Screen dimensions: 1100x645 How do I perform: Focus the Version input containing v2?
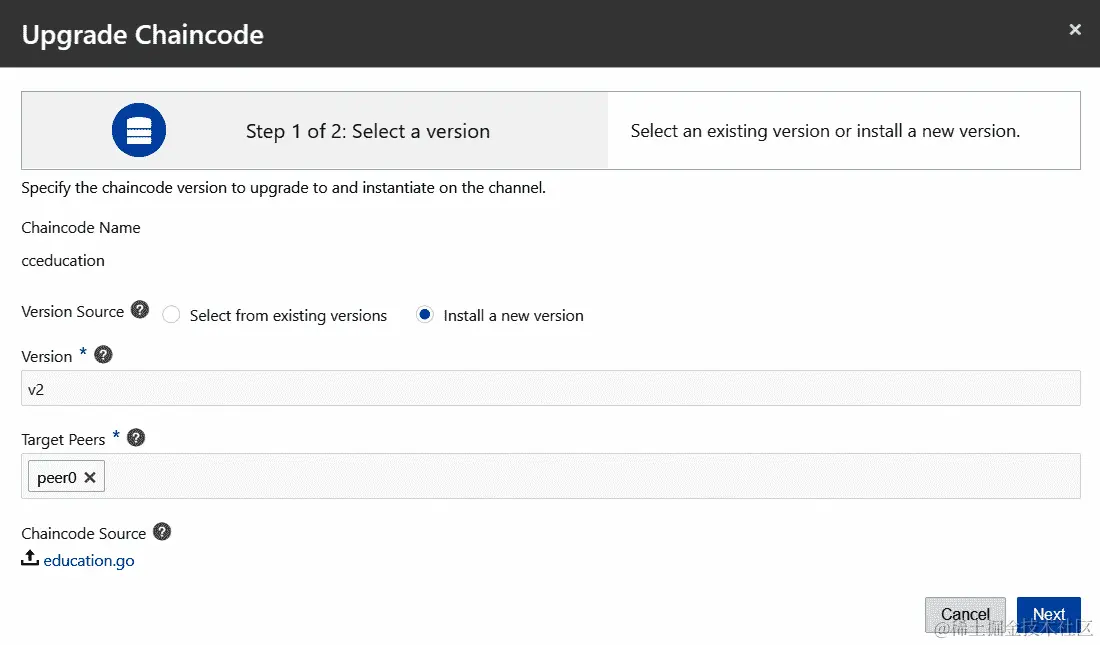(x=550, y=389)
